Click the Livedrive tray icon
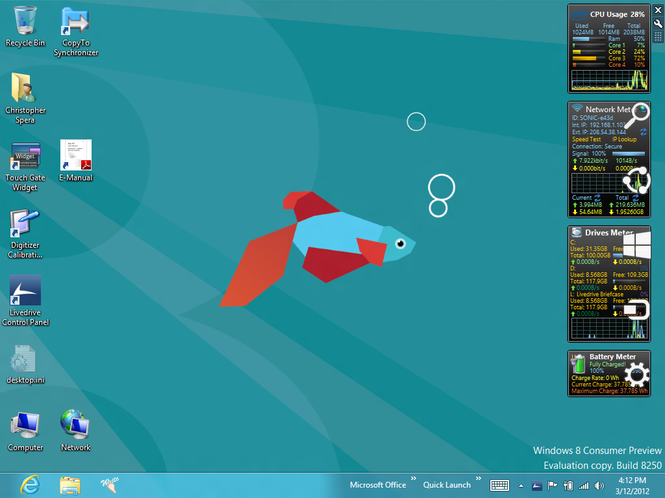The height and width of the screenshot is (498, 665). point(536,486)
